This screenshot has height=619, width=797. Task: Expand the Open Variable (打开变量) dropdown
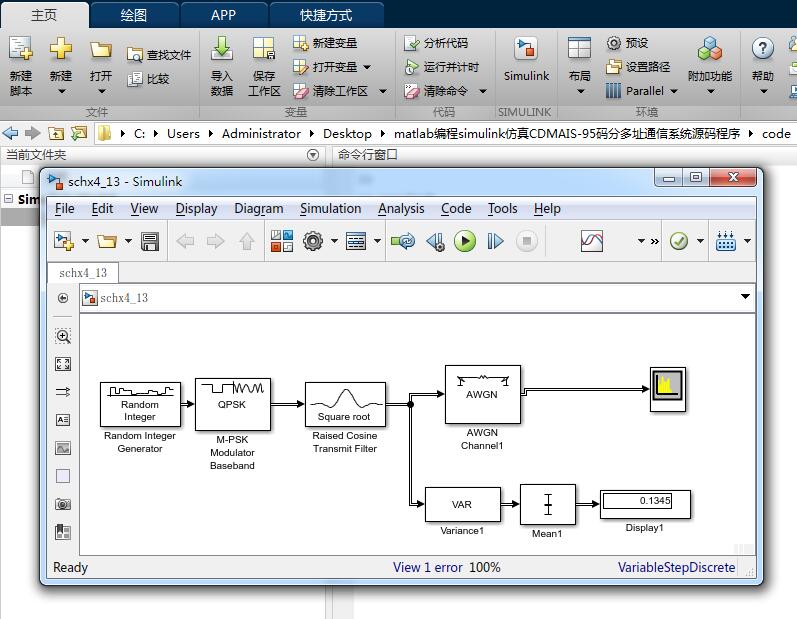point(367,67)
